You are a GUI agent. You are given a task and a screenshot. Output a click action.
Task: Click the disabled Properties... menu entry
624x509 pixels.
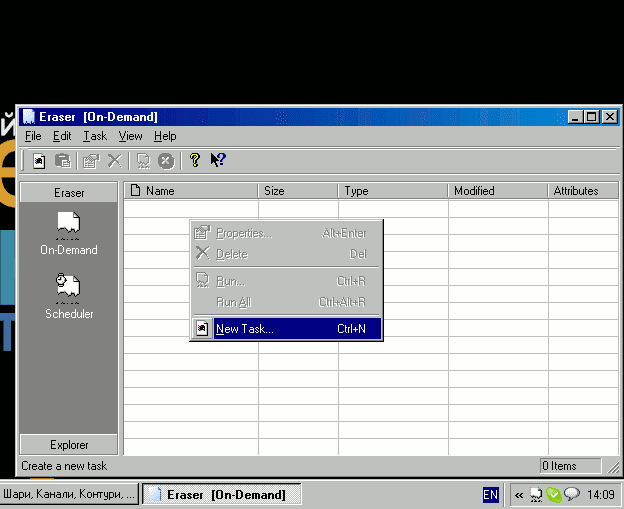(x=287, y=233)
